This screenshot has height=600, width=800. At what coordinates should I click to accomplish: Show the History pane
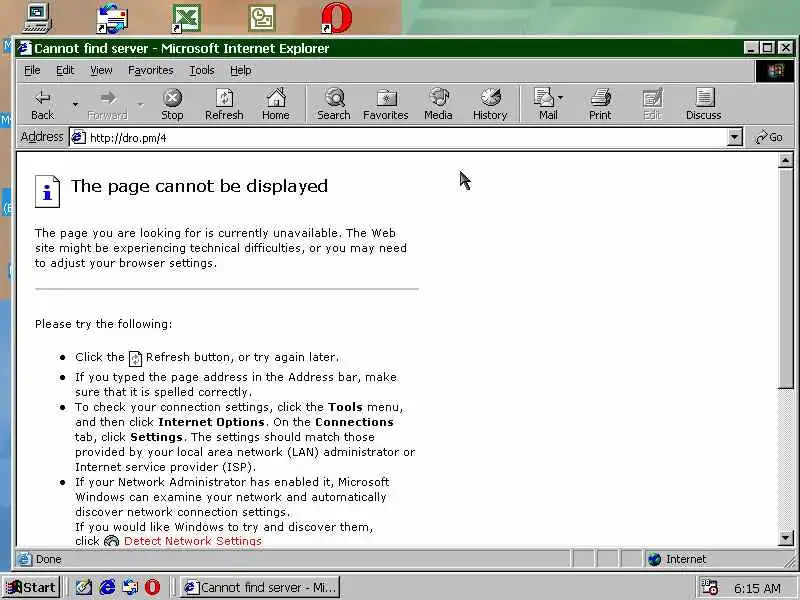490,105
